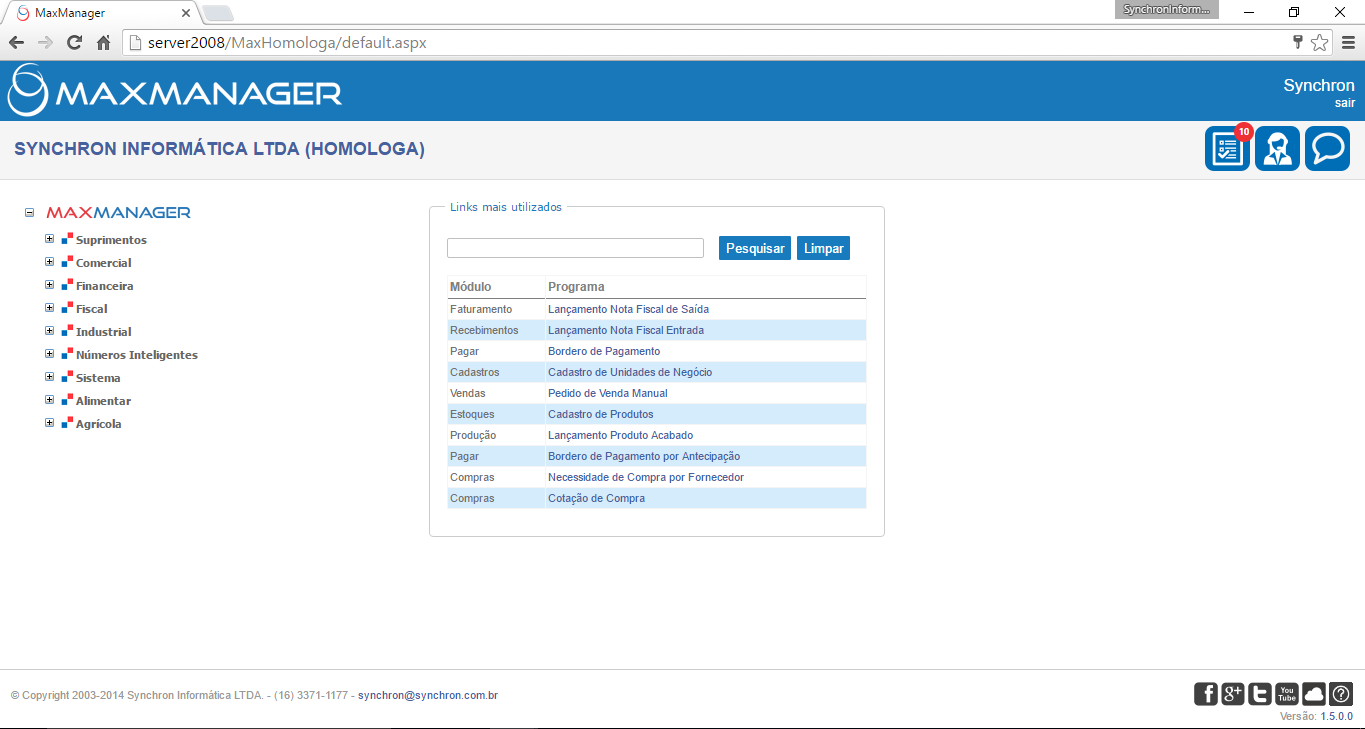The height and width of the screenshot is (729, 1365).
Task: Click the SynchronInform profile button in title bar
Action: (1167, 9)
